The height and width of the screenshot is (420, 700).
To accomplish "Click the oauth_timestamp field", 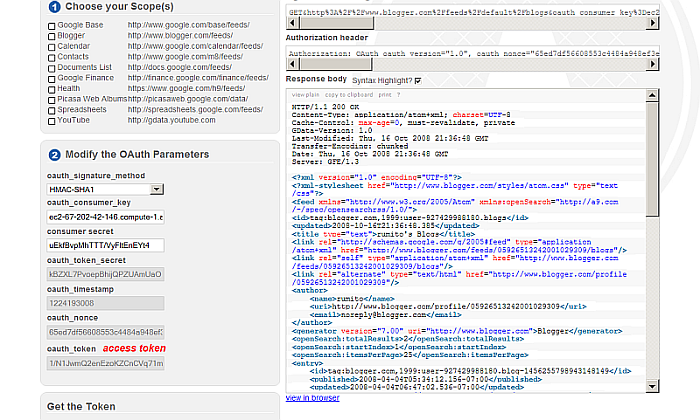I will [105, 303].
